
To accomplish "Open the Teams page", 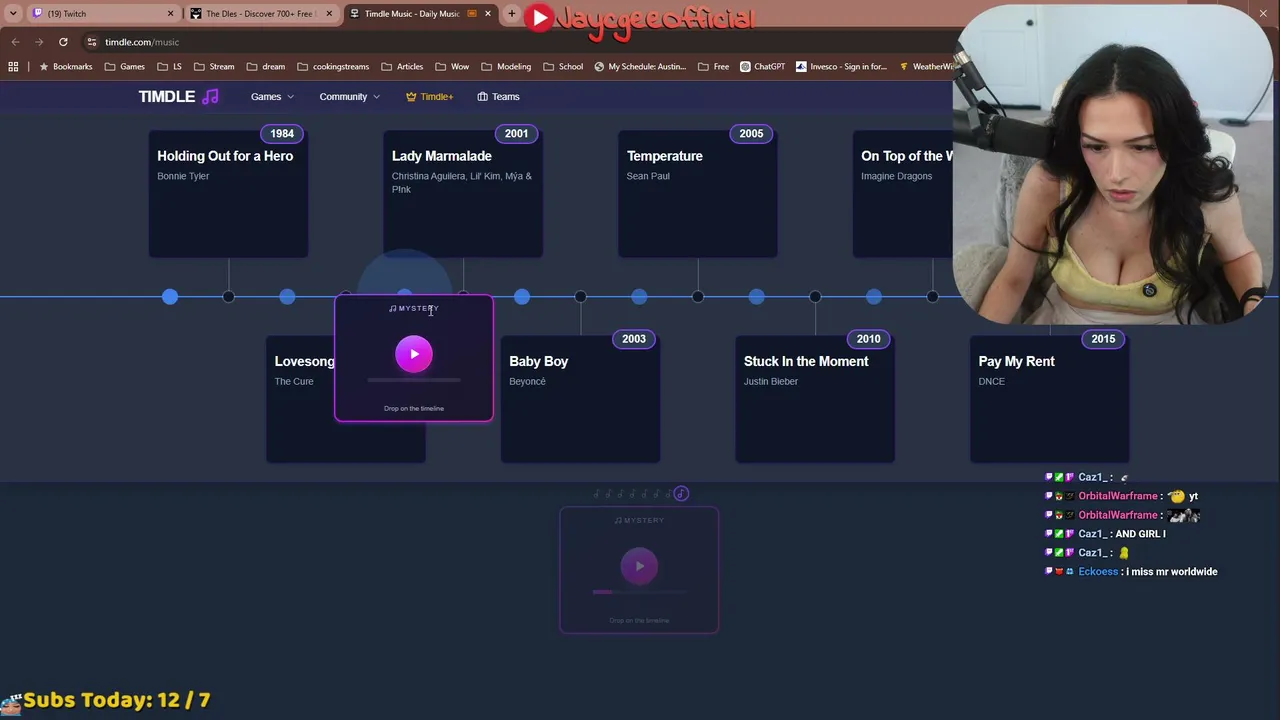I will pyautogui.click(x=498, y=96).
